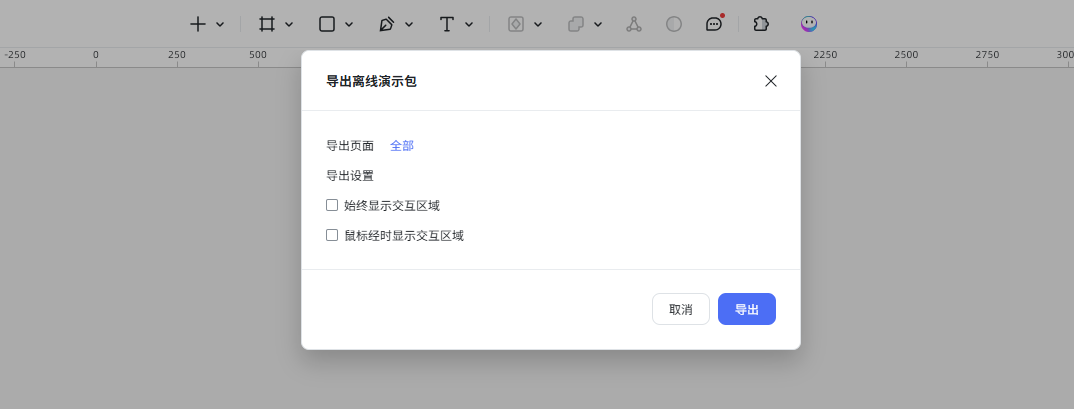Click the 导出页面 label

350,146
